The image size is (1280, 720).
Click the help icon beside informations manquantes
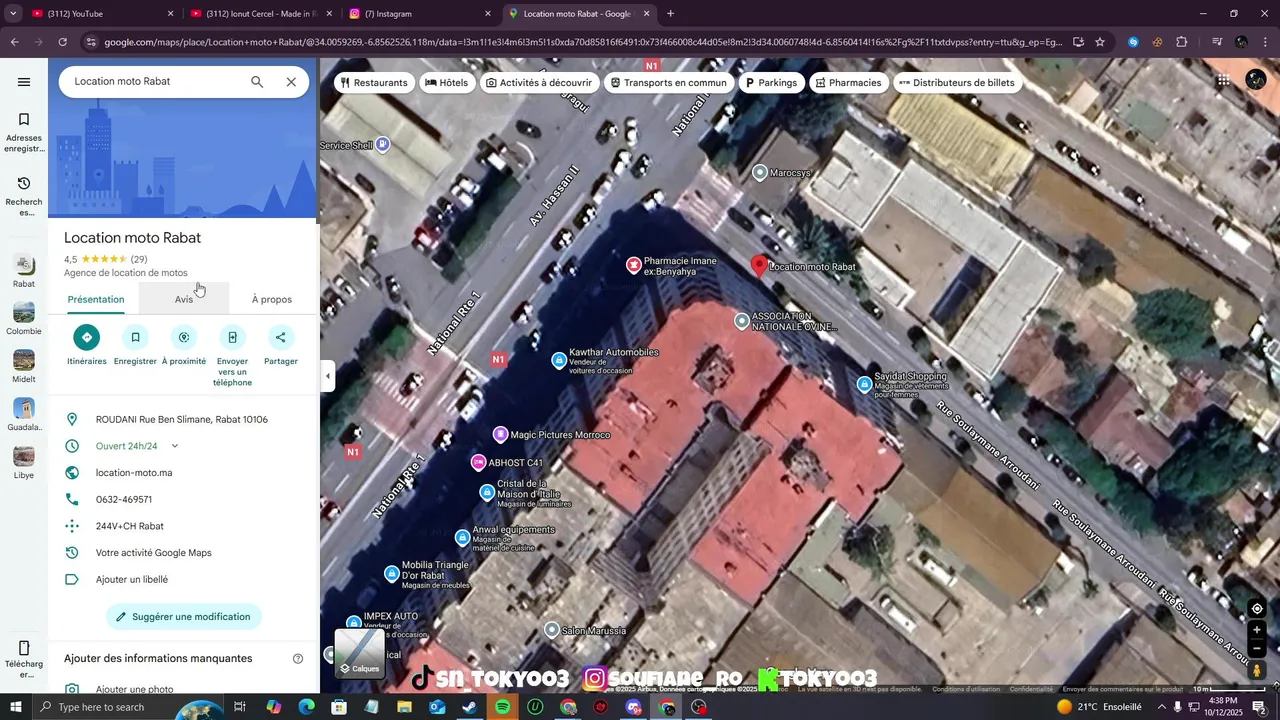tap(298, 658)
